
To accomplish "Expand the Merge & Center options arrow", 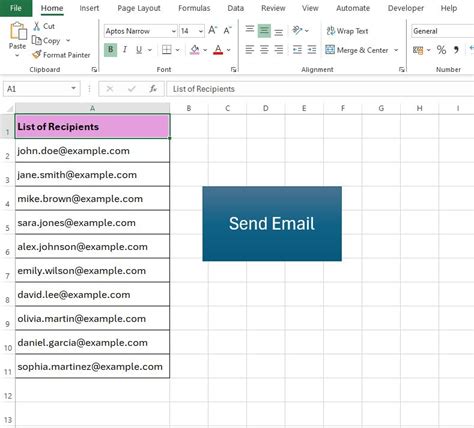I will (x=396, y=50).
